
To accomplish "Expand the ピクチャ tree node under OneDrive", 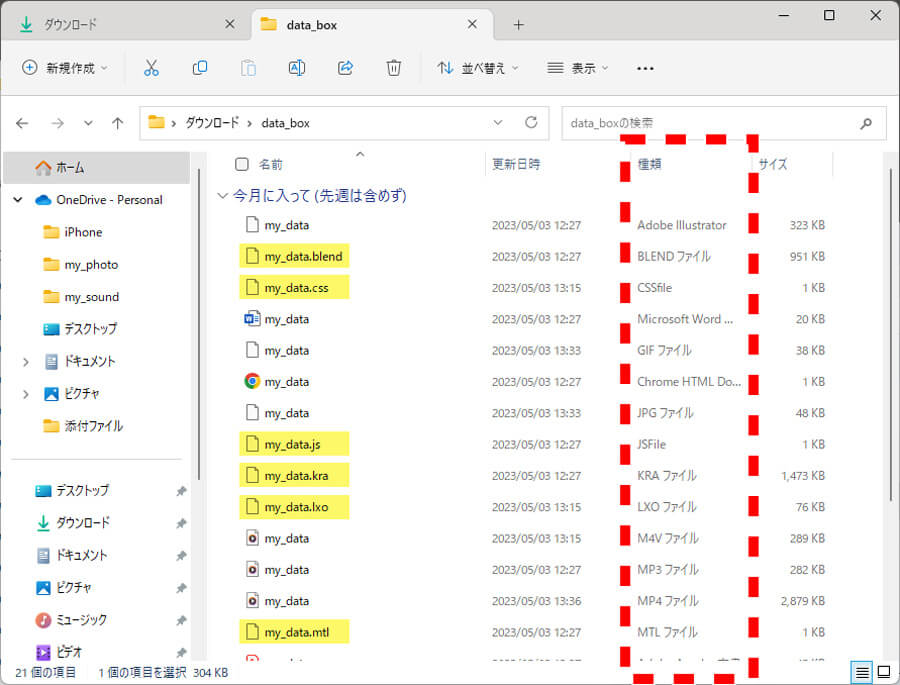I will (25, 394).
